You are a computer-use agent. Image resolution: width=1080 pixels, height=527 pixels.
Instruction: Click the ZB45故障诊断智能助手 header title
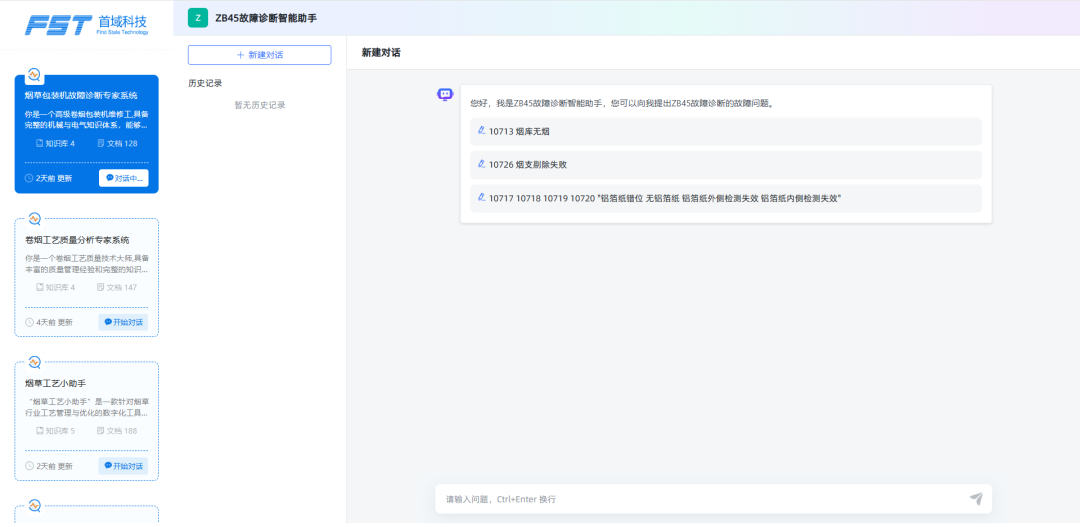point(267,18)
